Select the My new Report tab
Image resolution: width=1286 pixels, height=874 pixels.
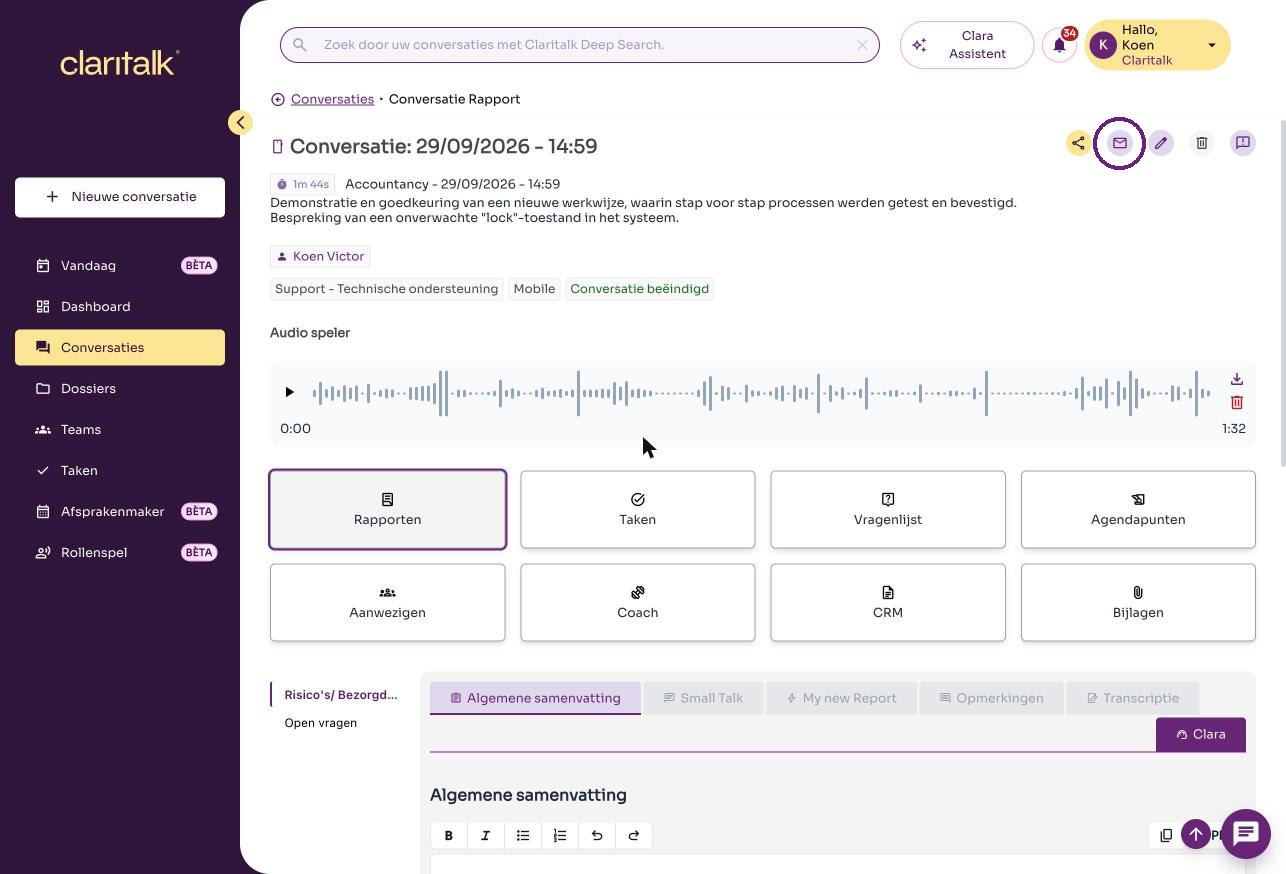click(x=841, y=698)
